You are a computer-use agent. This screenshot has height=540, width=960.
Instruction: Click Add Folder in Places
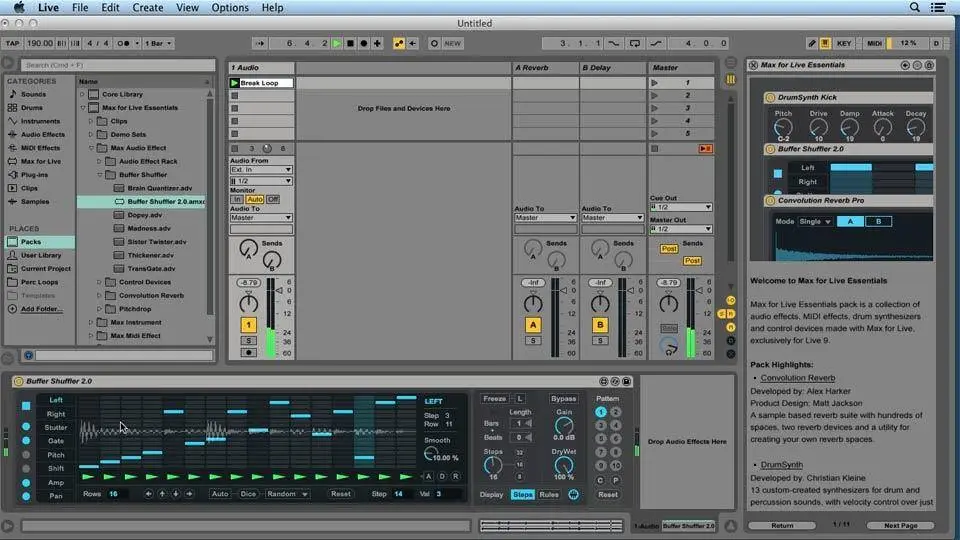click(41, 309)
